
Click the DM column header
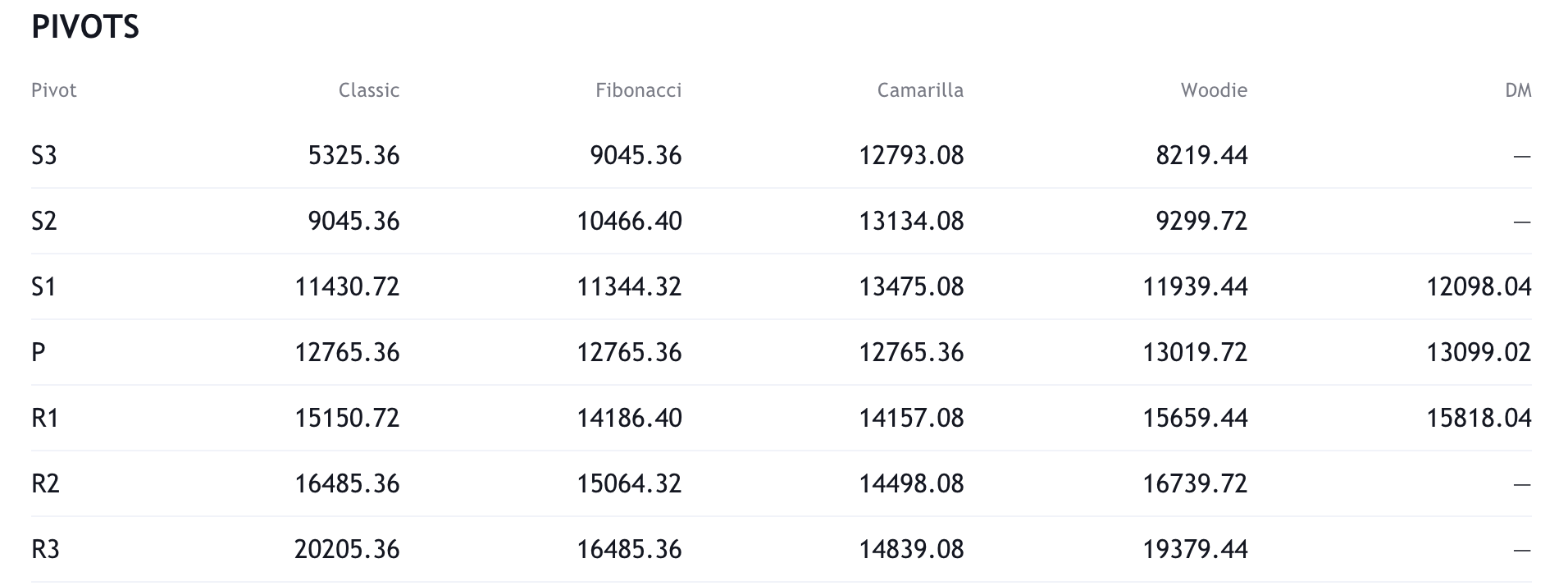[1518, 90]
